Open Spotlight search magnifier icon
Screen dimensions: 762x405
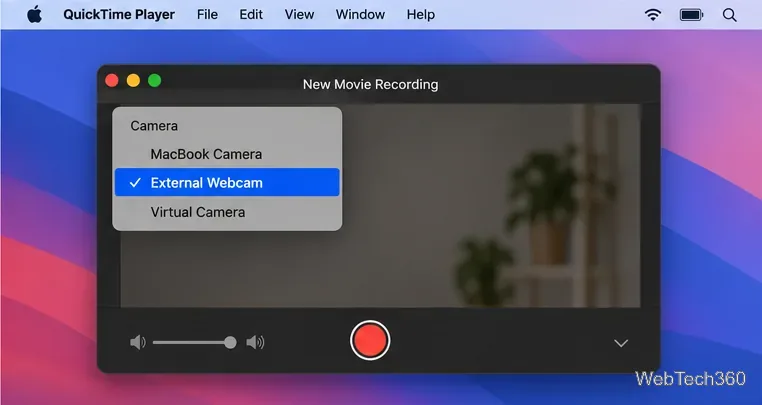(x=729, y=15)
